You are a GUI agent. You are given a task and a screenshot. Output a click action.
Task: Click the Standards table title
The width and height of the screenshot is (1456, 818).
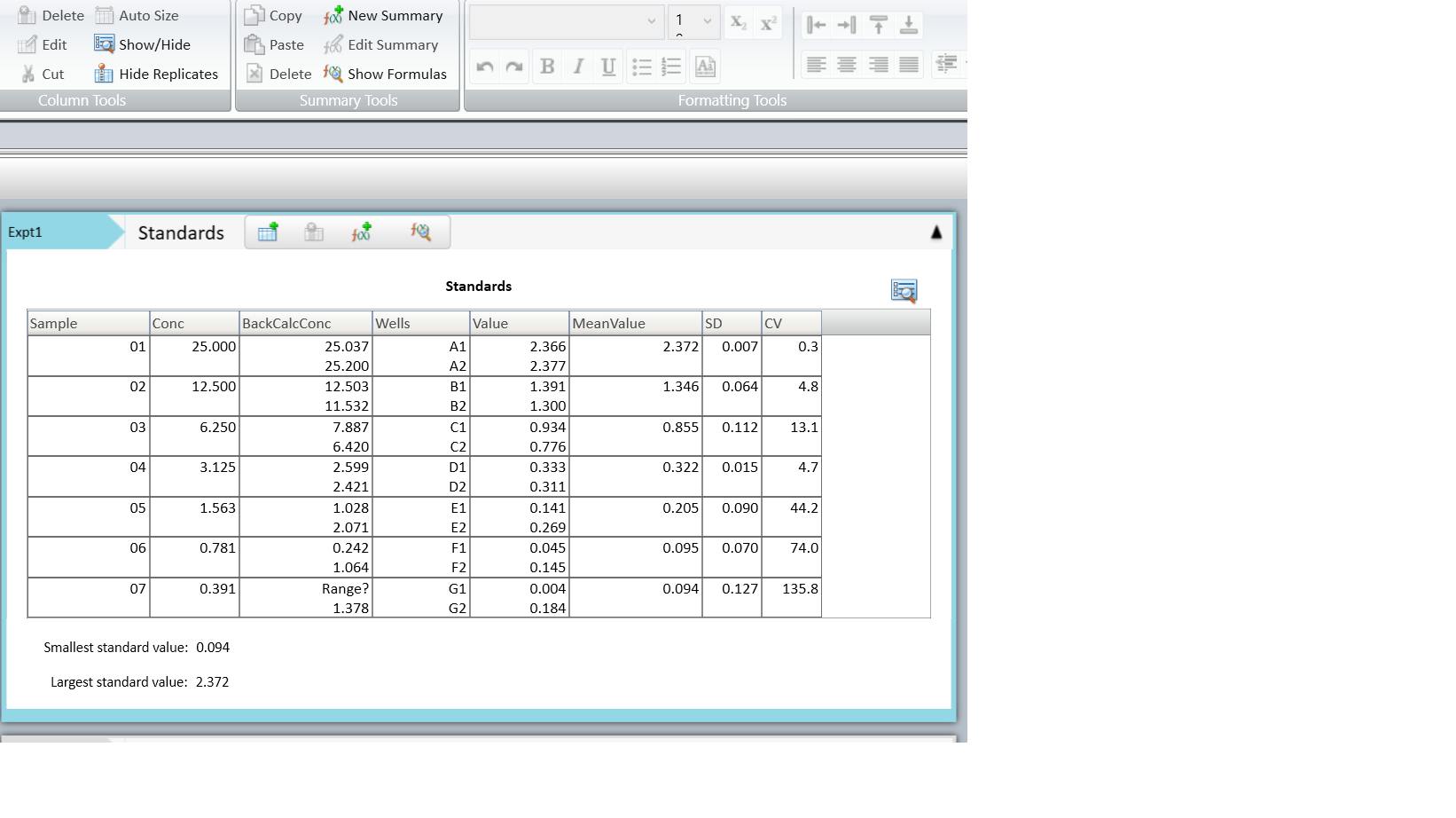478,286
